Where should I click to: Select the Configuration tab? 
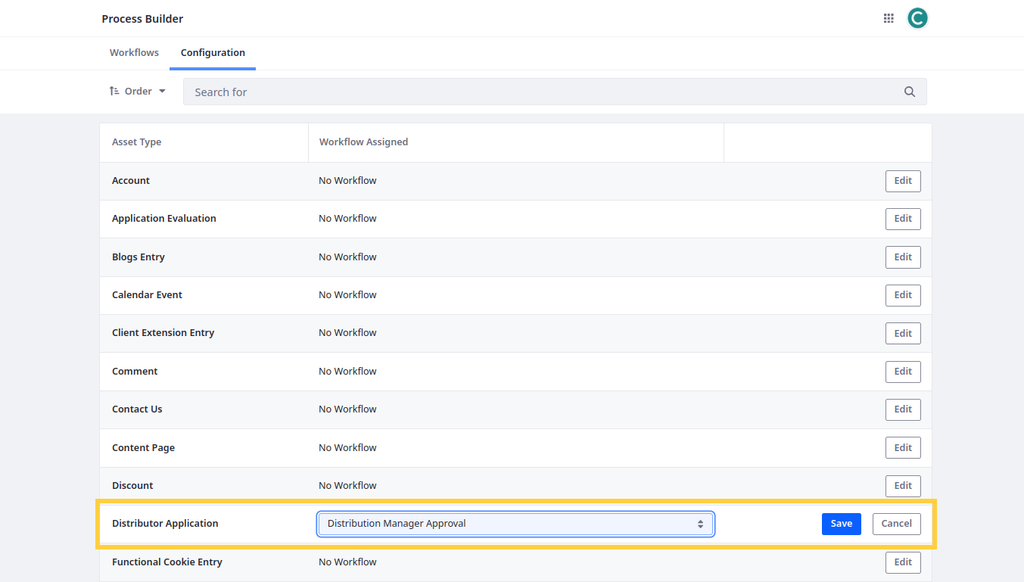[x=212, y=53]
